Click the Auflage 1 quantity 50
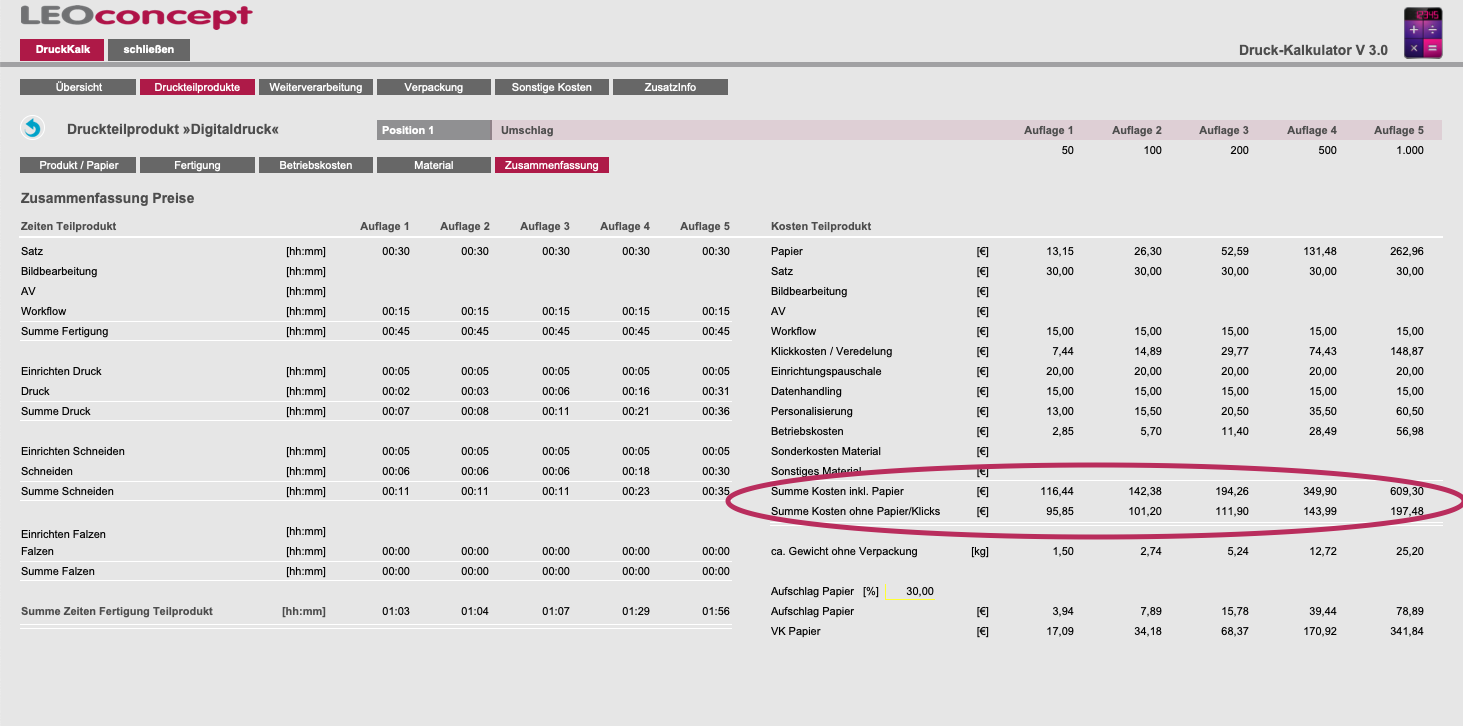 click(1067, 150)
